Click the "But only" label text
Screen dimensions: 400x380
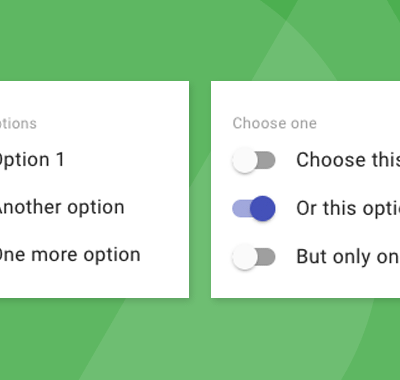coord(348,257)
